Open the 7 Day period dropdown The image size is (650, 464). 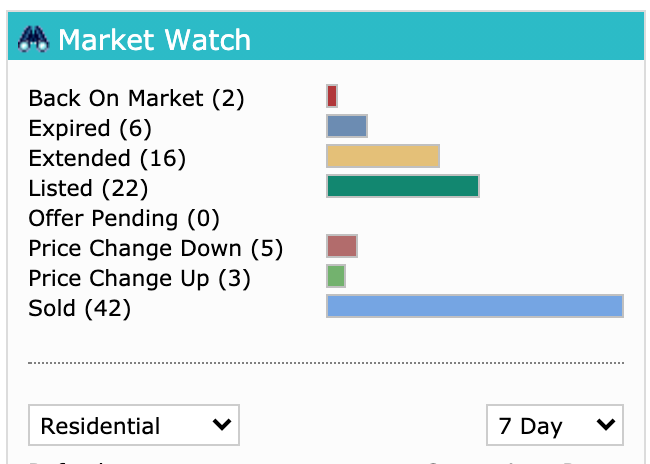coord(555,425)
